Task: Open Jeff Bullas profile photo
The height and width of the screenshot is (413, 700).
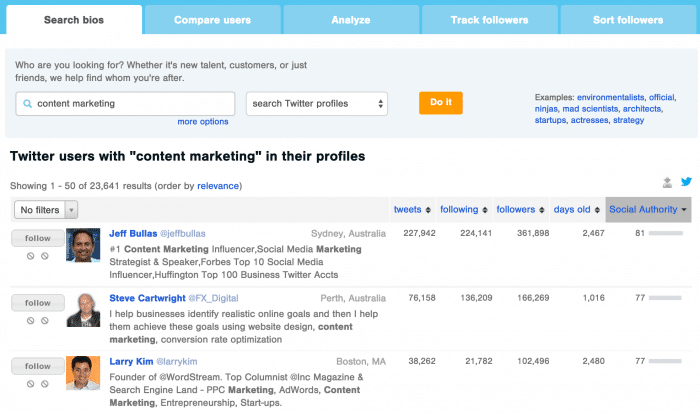Action: click(x=83, y=245)
